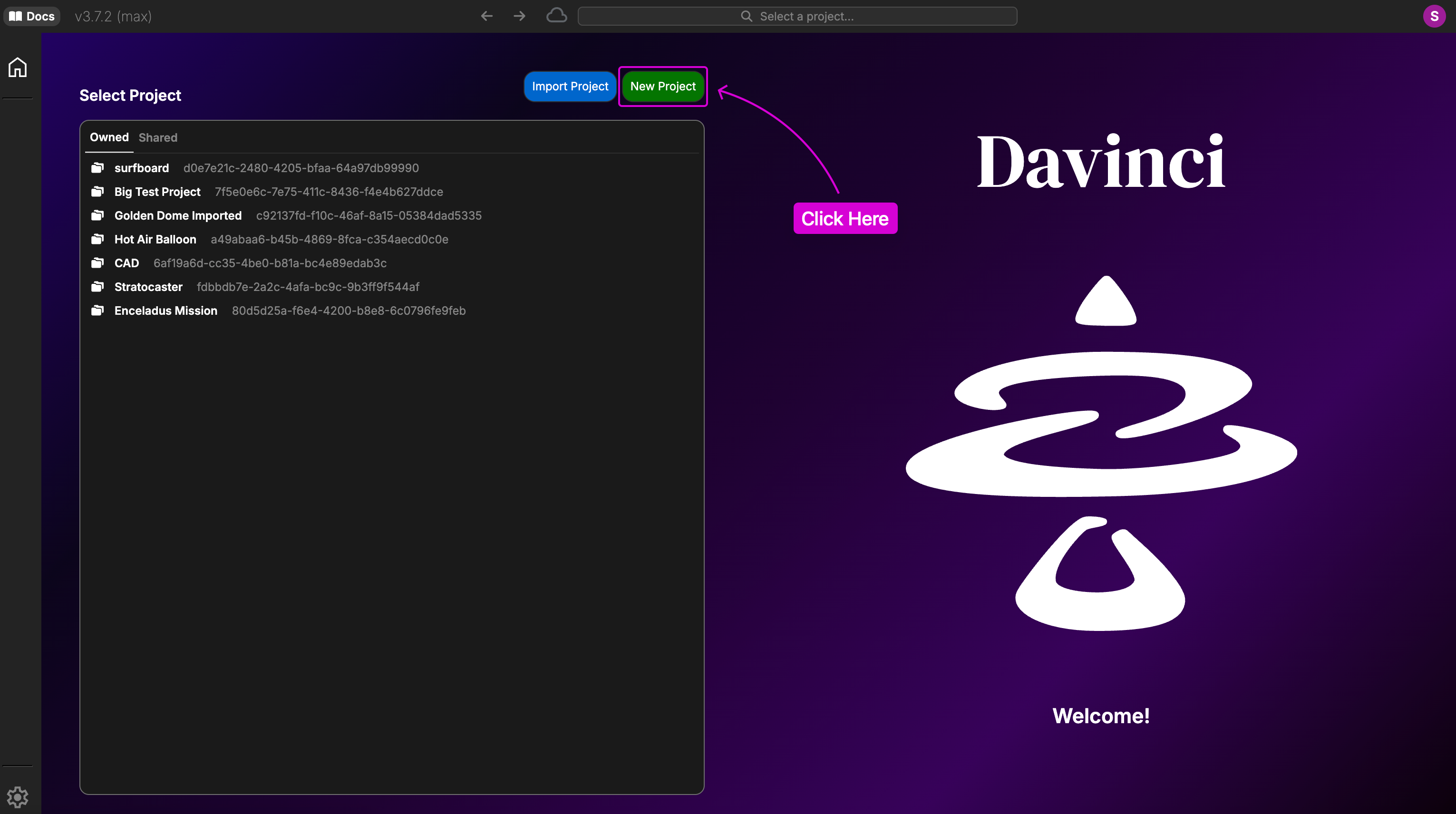Select the Hot Air Balloon project

pos(155,239)
